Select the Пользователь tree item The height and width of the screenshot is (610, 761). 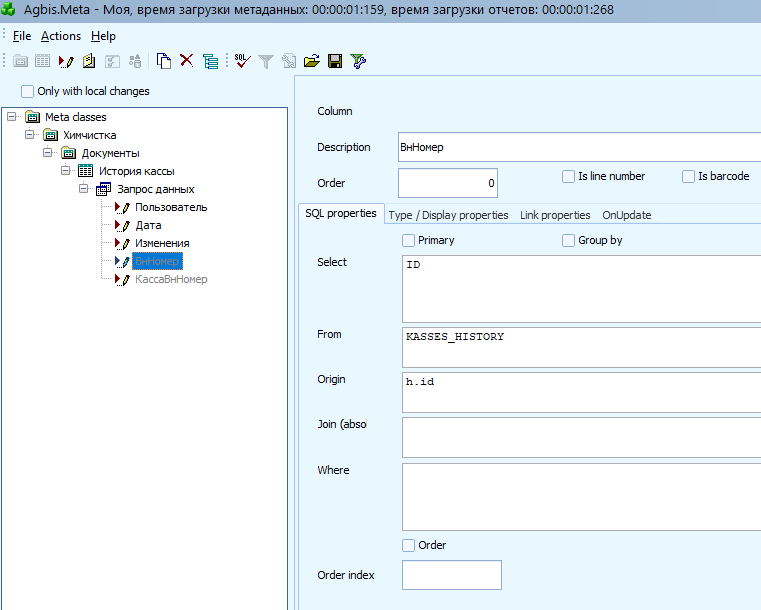coord(171,207)
